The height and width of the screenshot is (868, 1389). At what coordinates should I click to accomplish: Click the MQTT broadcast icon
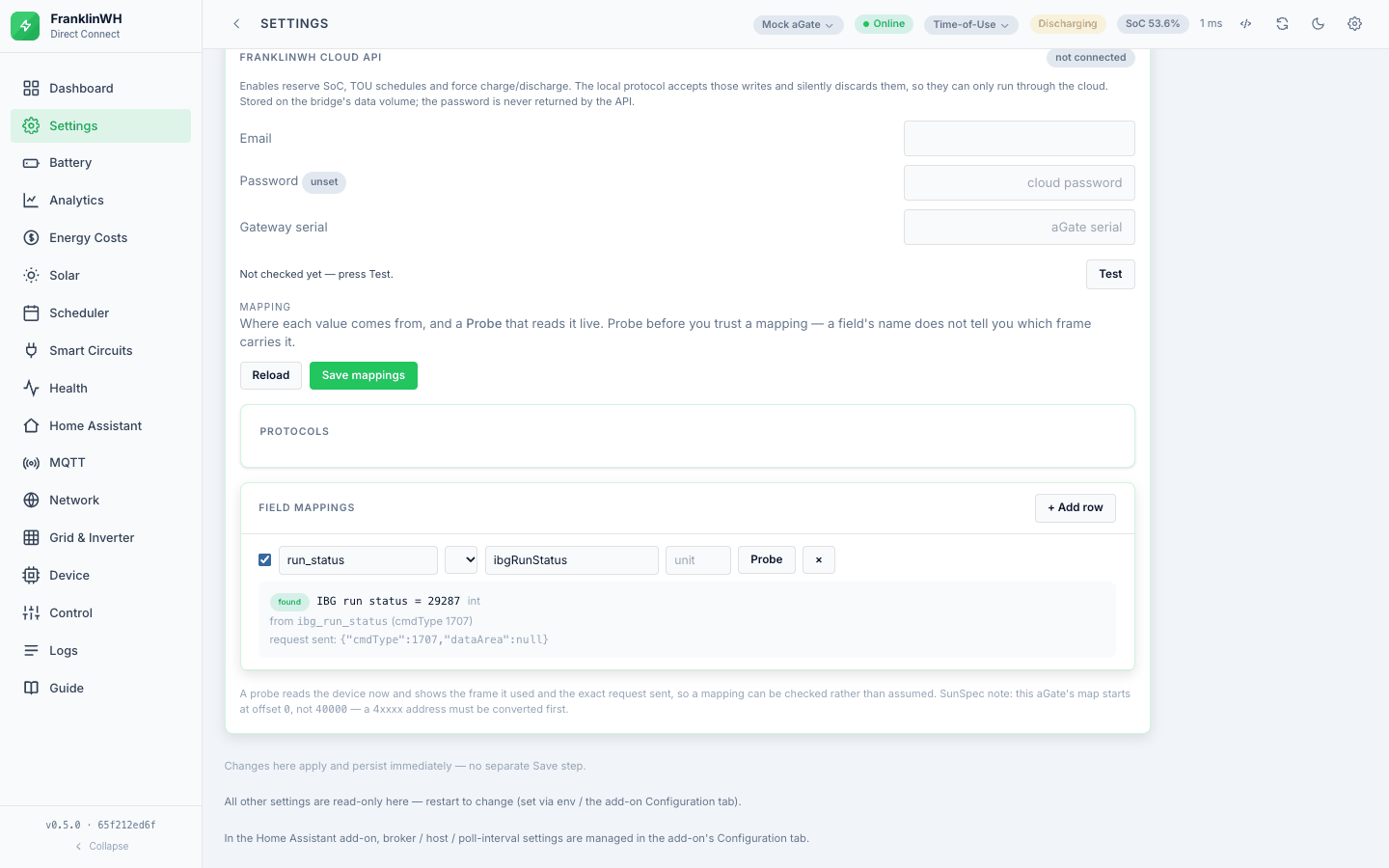pos(31,463)
